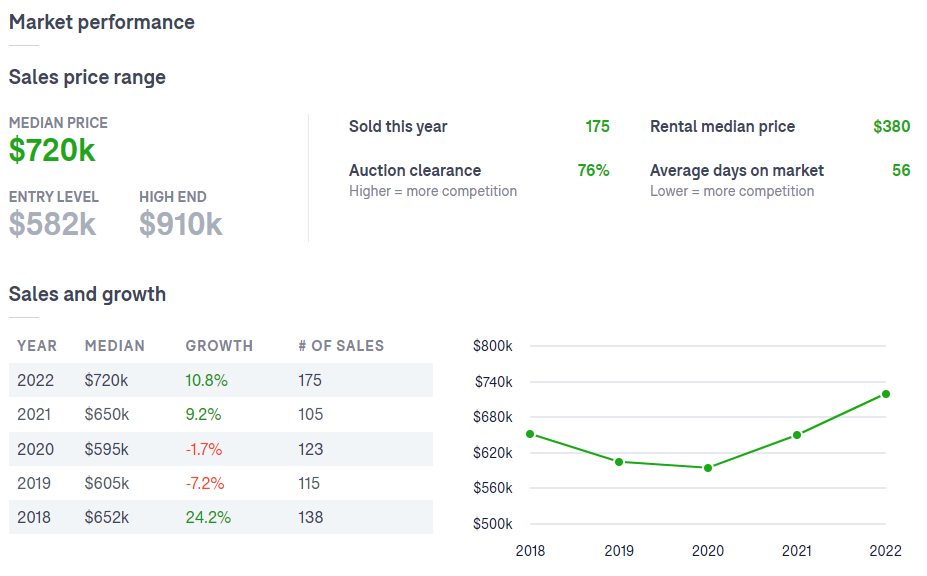Select the Sales and growth heading
Screen dimensions: 927x576
pyautogui.click(x=87, y=295)
